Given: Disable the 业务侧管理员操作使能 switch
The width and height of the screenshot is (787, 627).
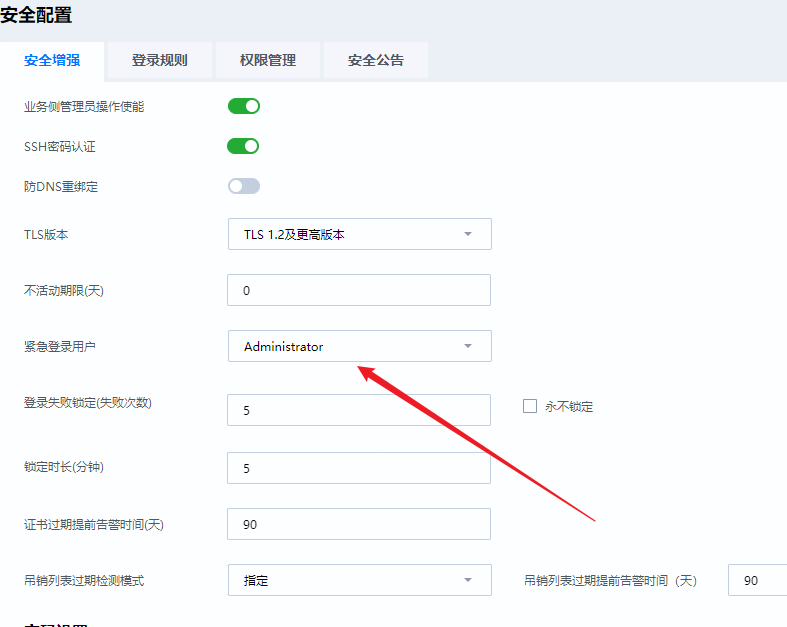Looking at the screenshot, I should tap(243, 106).
